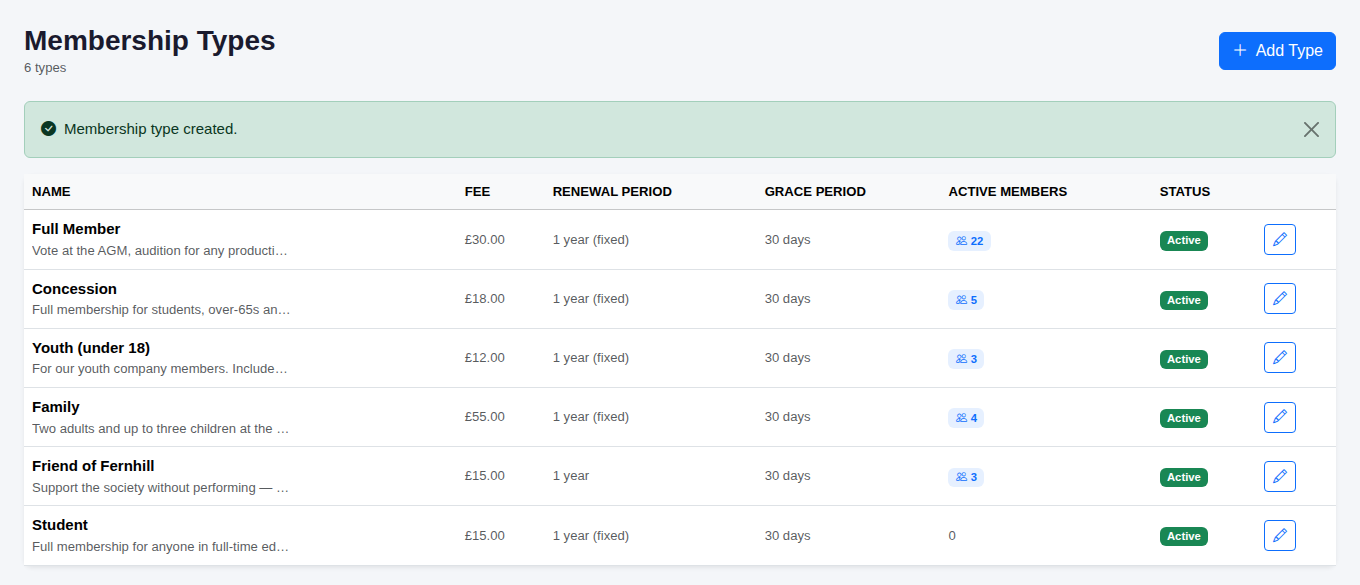Click the STATUS column header
This screenshot has width=1360, height=585.
tap(1185, 192)
